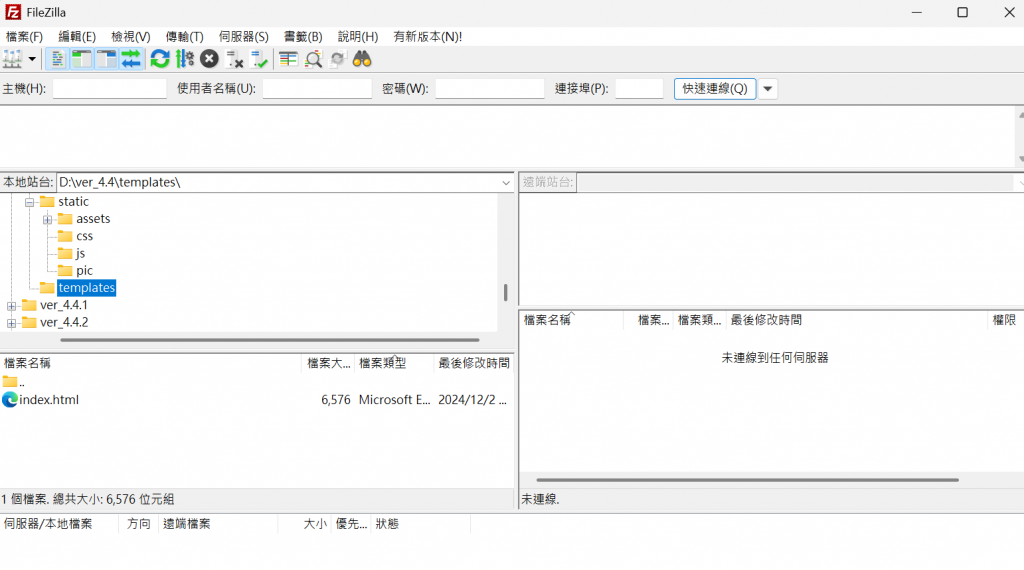This screenshot has height=570, width=1024.
Task: Click the binoculars file search icon
Action: (x=362, y=59)
